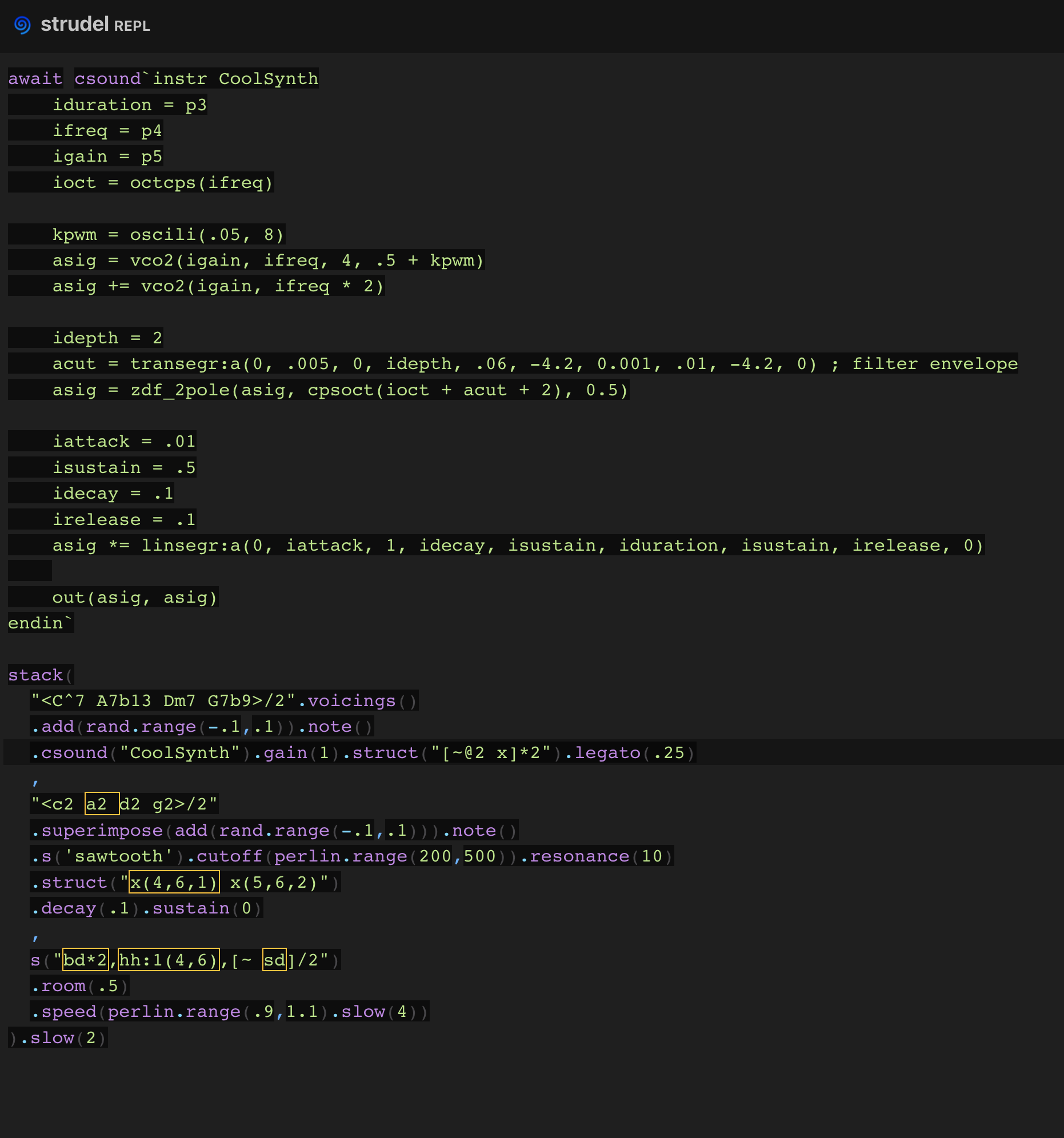The width and height of the screenshot is (1064, 1138).
Task: Click the highlighted 'bd*2' drum pattern
Action: pos(85,959)
